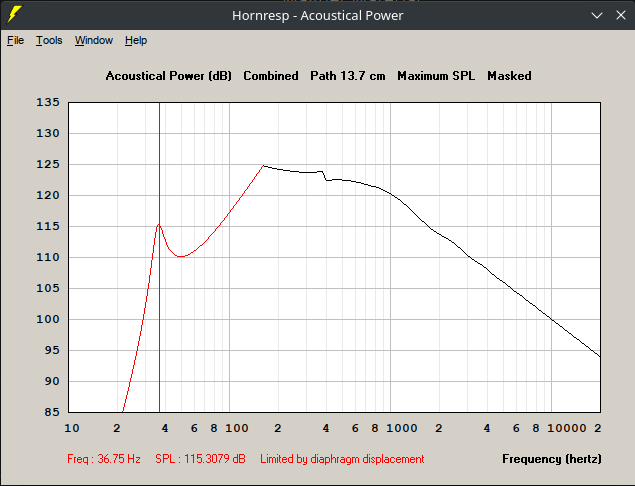Screen dimensions: 635x486
Task: Click the 85 value on the dB axis
Action: pos(51,412)
